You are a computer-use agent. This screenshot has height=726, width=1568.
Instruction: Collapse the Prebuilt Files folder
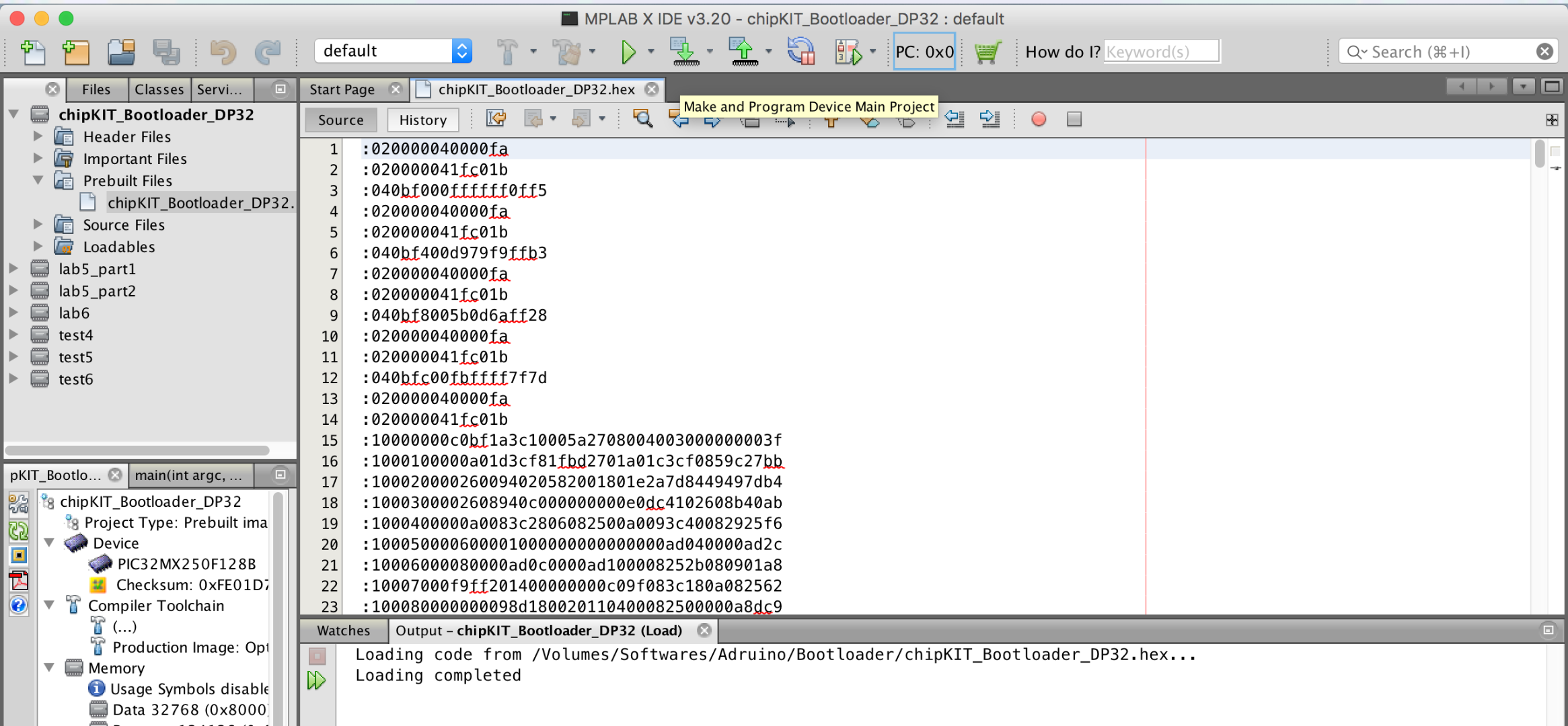pyautogui.click(x=38, y=180)
